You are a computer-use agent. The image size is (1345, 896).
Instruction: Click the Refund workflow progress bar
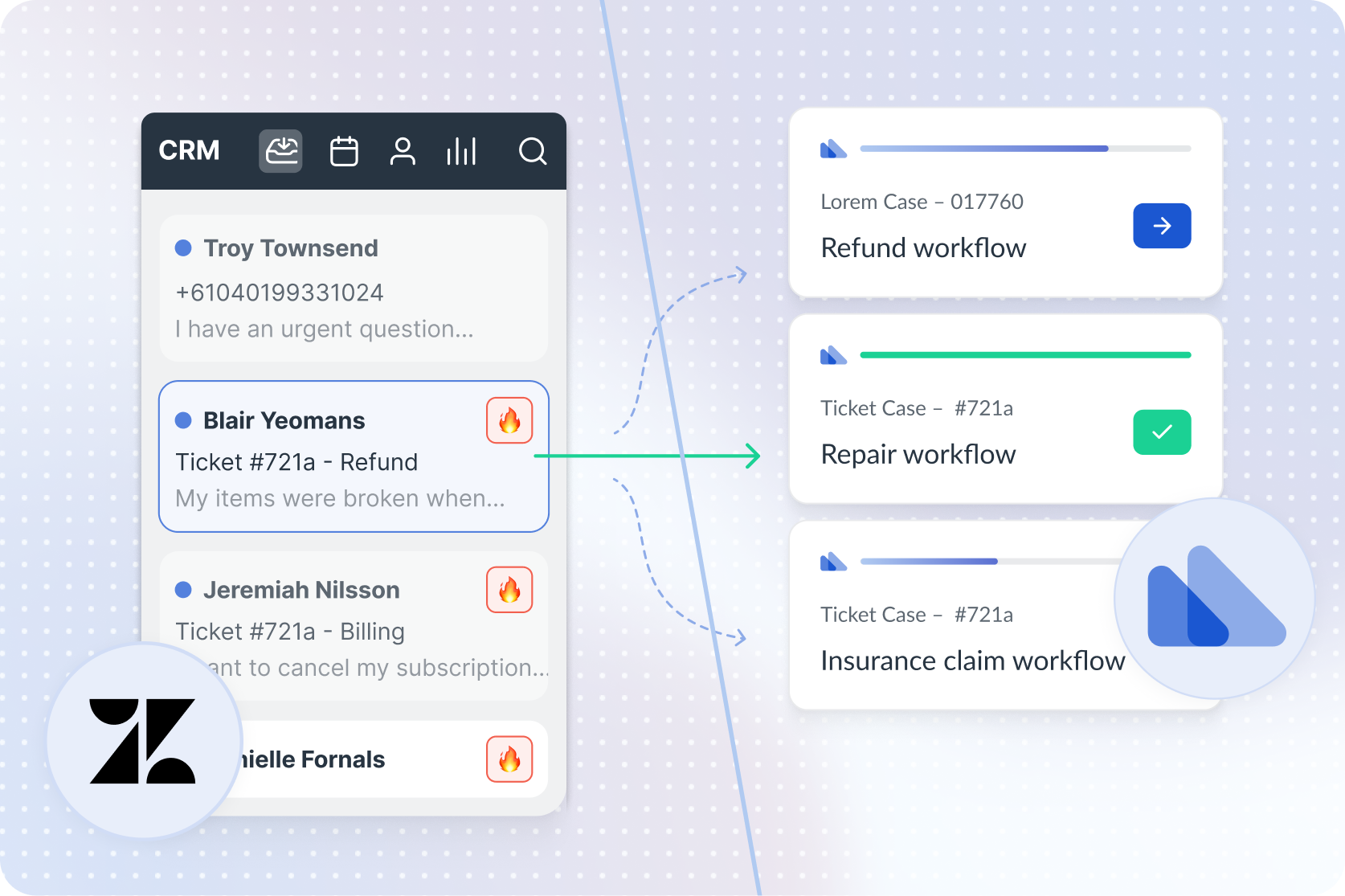point(1025,149)
